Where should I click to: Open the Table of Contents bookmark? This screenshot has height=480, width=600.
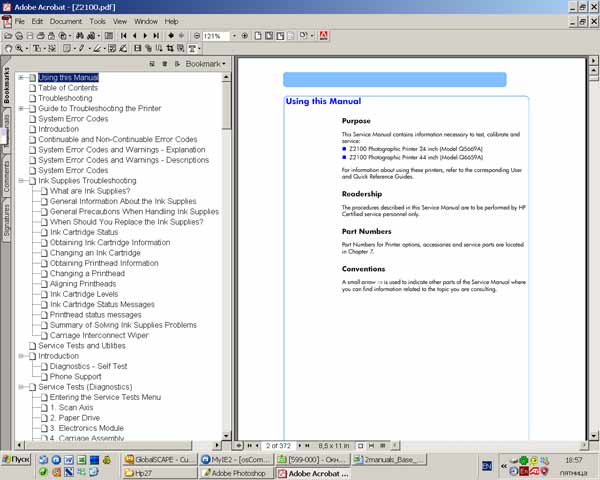[x=68, y=88]
